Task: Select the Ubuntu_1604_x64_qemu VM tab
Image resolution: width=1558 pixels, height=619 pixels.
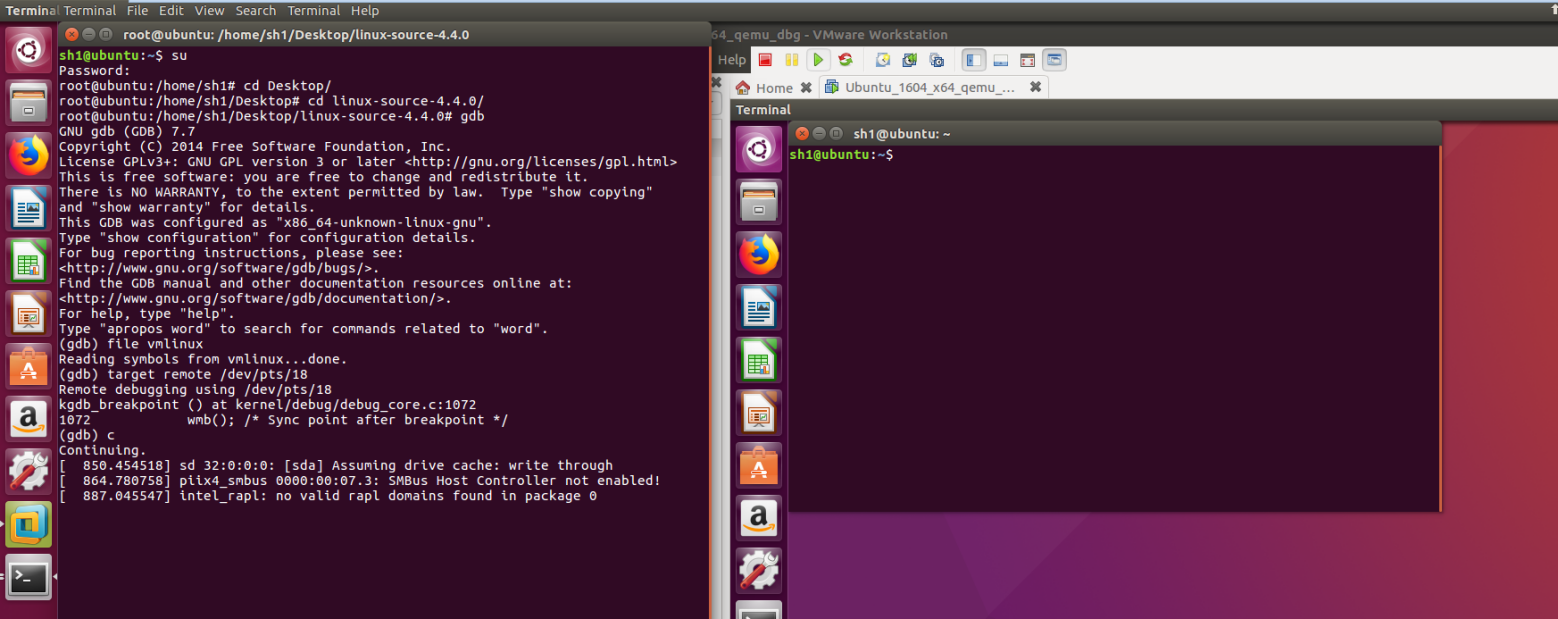Action: (x=929, y=87)
